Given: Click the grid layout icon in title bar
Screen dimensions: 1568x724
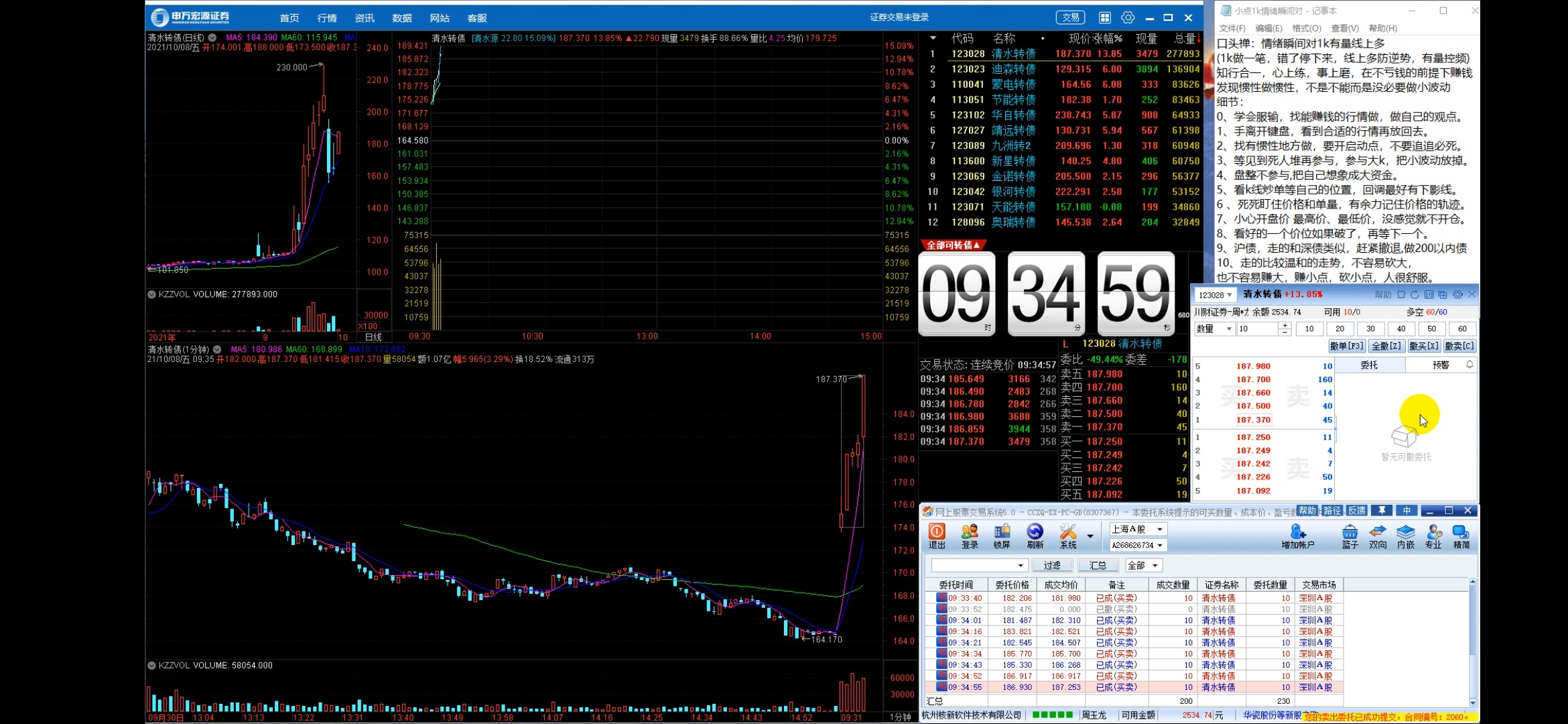Looking at the screenshot, I should [1105, 17].
